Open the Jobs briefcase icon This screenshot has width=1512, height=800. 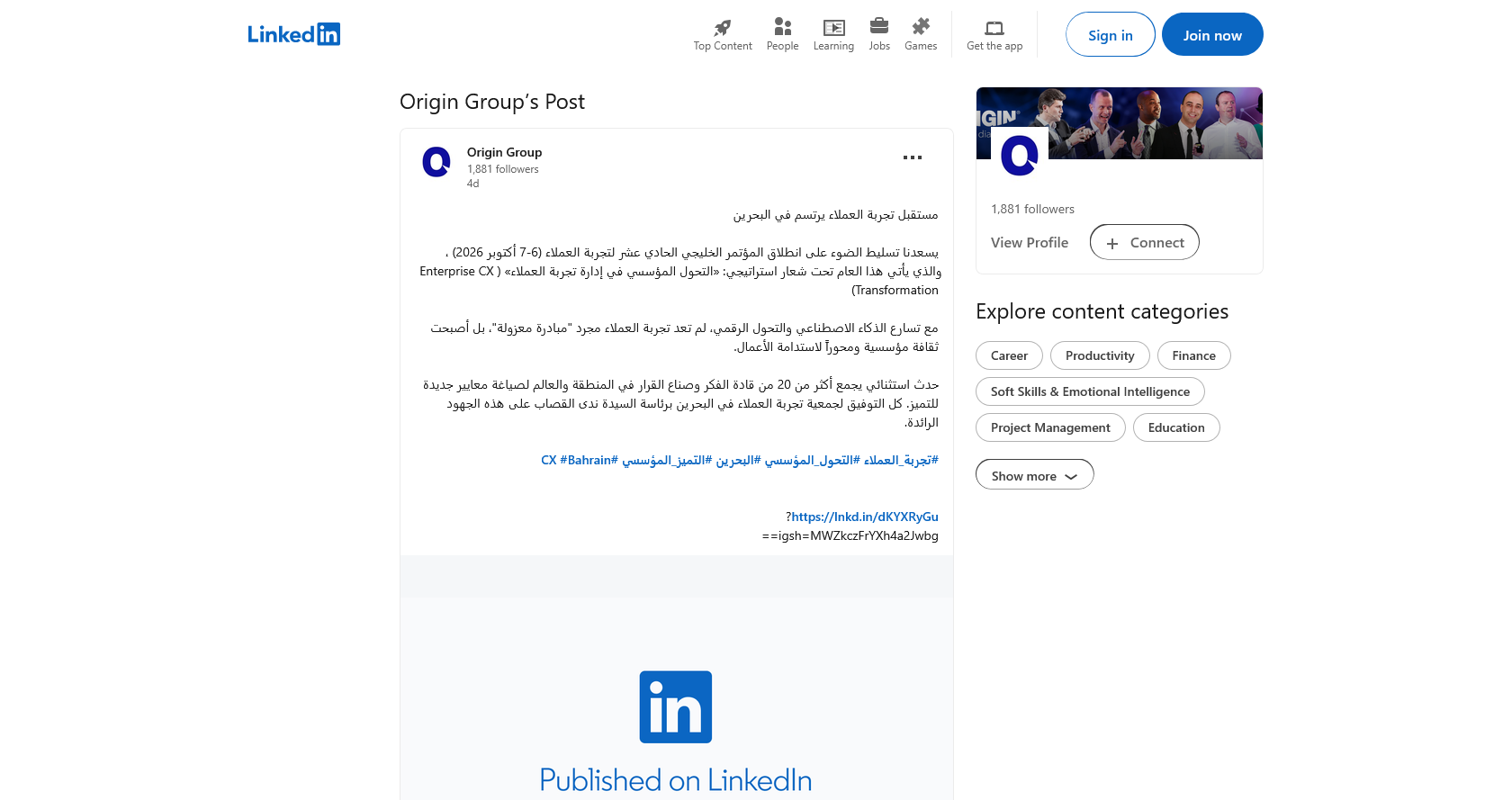click(x=879, y=26)
